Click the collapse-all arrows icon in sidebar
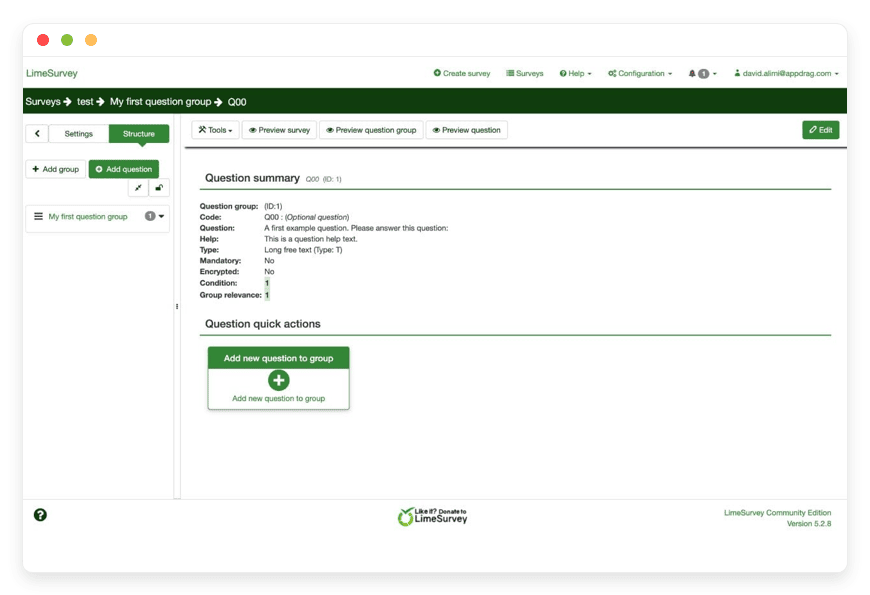This screenshot has height=595, width=870. (x=138, y=188)
